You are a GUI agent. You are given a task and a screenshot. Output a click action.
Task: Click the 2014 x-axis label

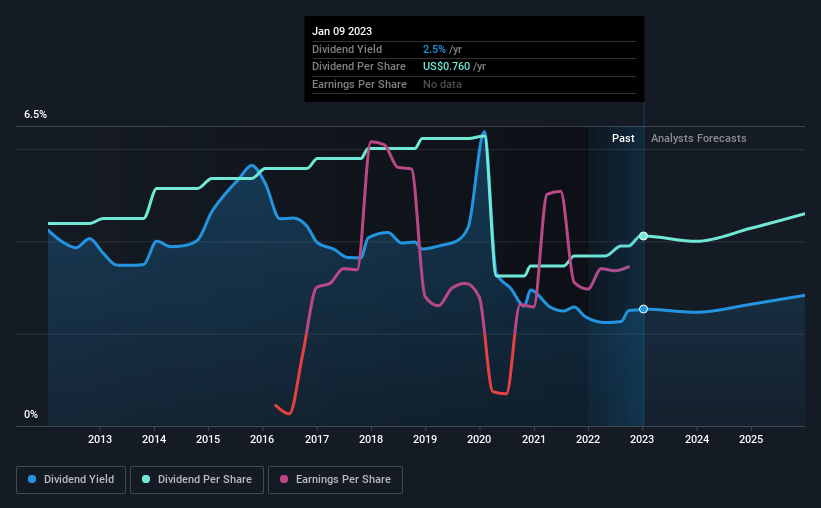point(154,439)
